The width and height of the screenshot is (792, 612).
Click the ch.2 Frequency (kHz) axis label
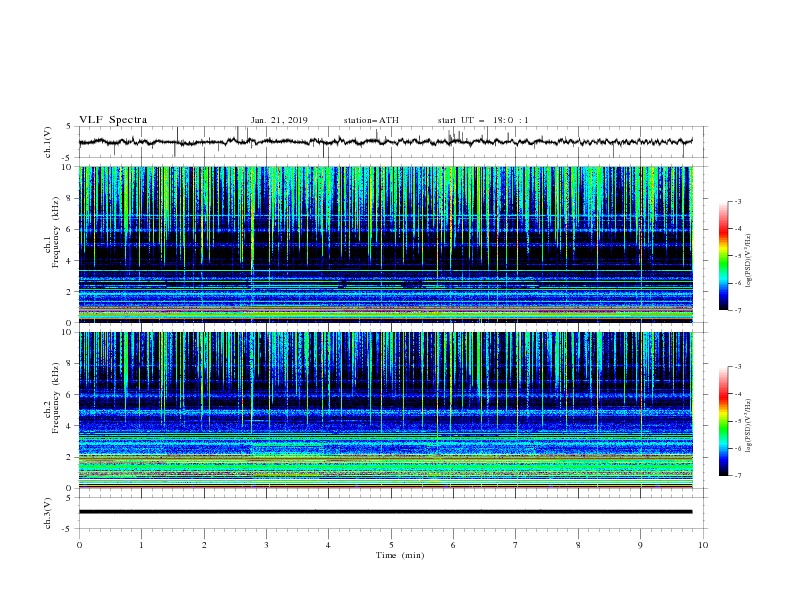point(52,397)
